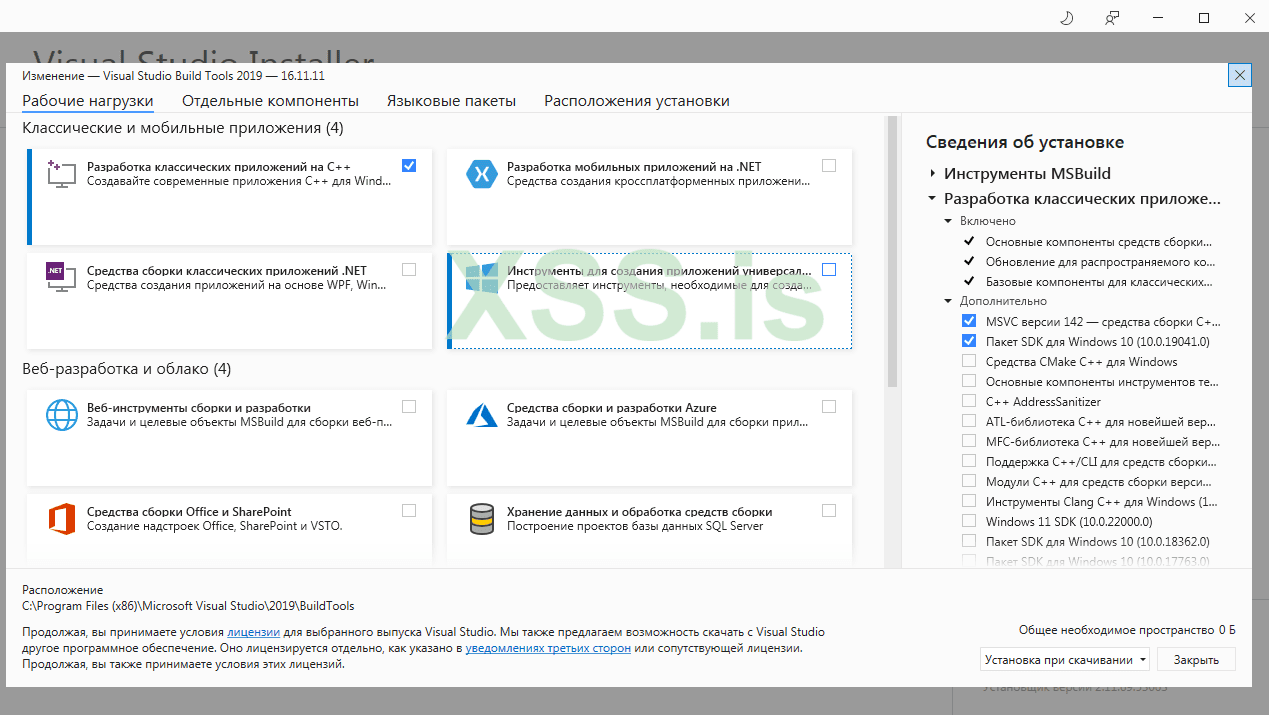Switch to Отдельные компоненты tab
This screenshot has width=1269, height=715.
[x=270, y=101]
